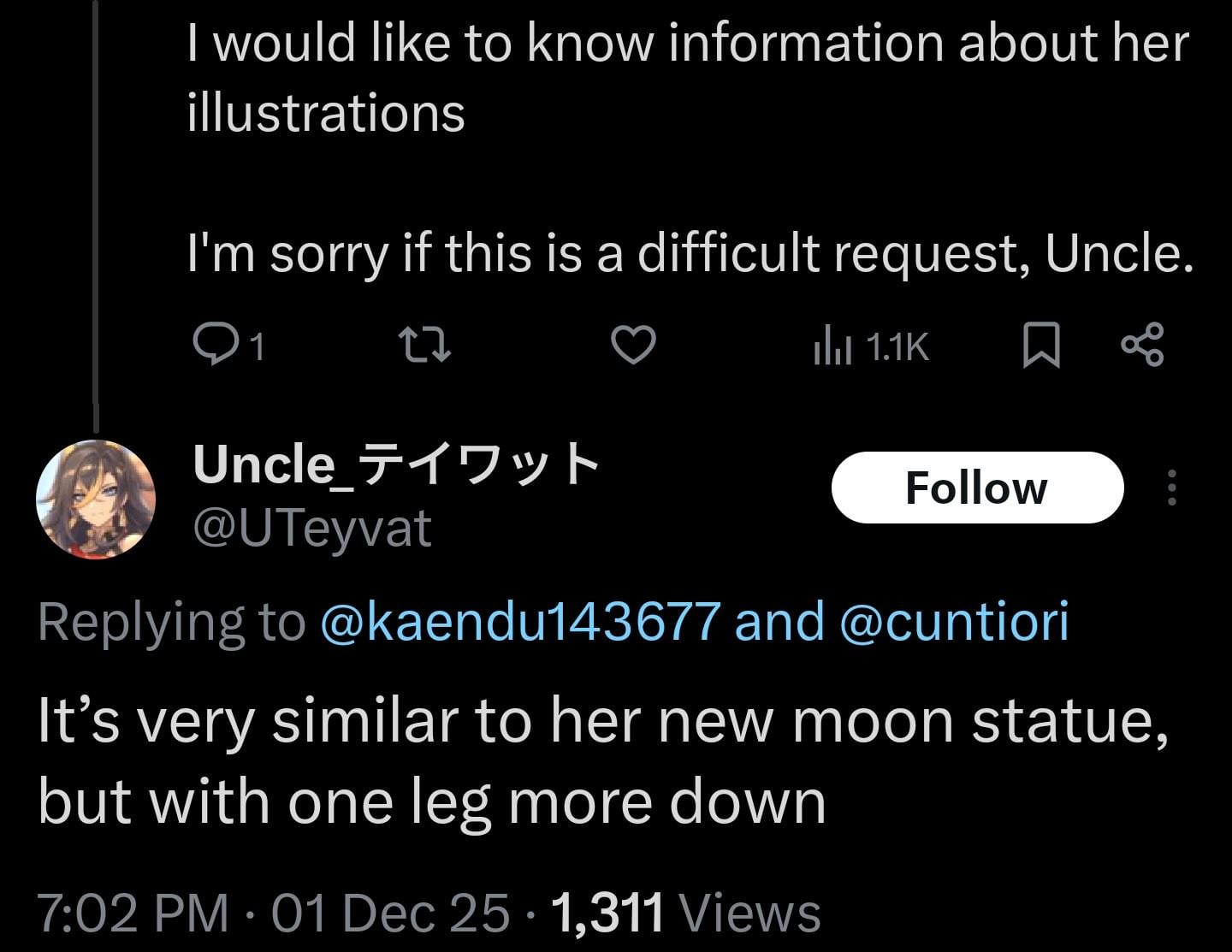The height and width of the screenshot is (952, 1232).
Task: Open the @kaendu143677 mention link
Action: 520,620
